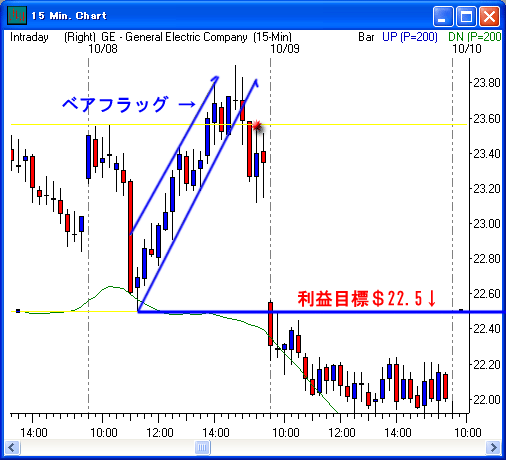Click the blue ベアフラッグ annotation text

pos(116,104)
